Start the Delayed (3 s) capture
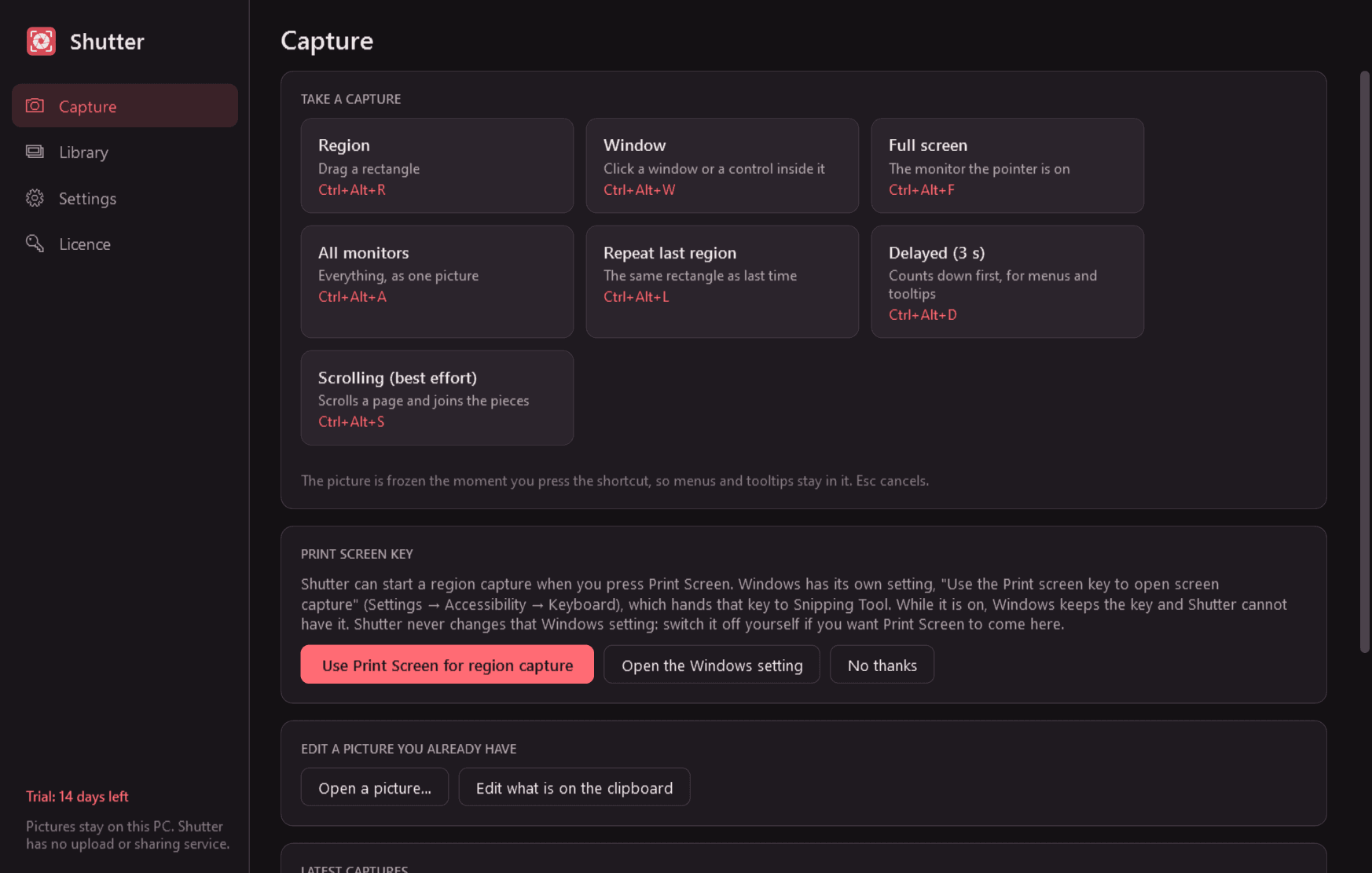This screenshot has height=873, width=1372. pos(1007,281)
